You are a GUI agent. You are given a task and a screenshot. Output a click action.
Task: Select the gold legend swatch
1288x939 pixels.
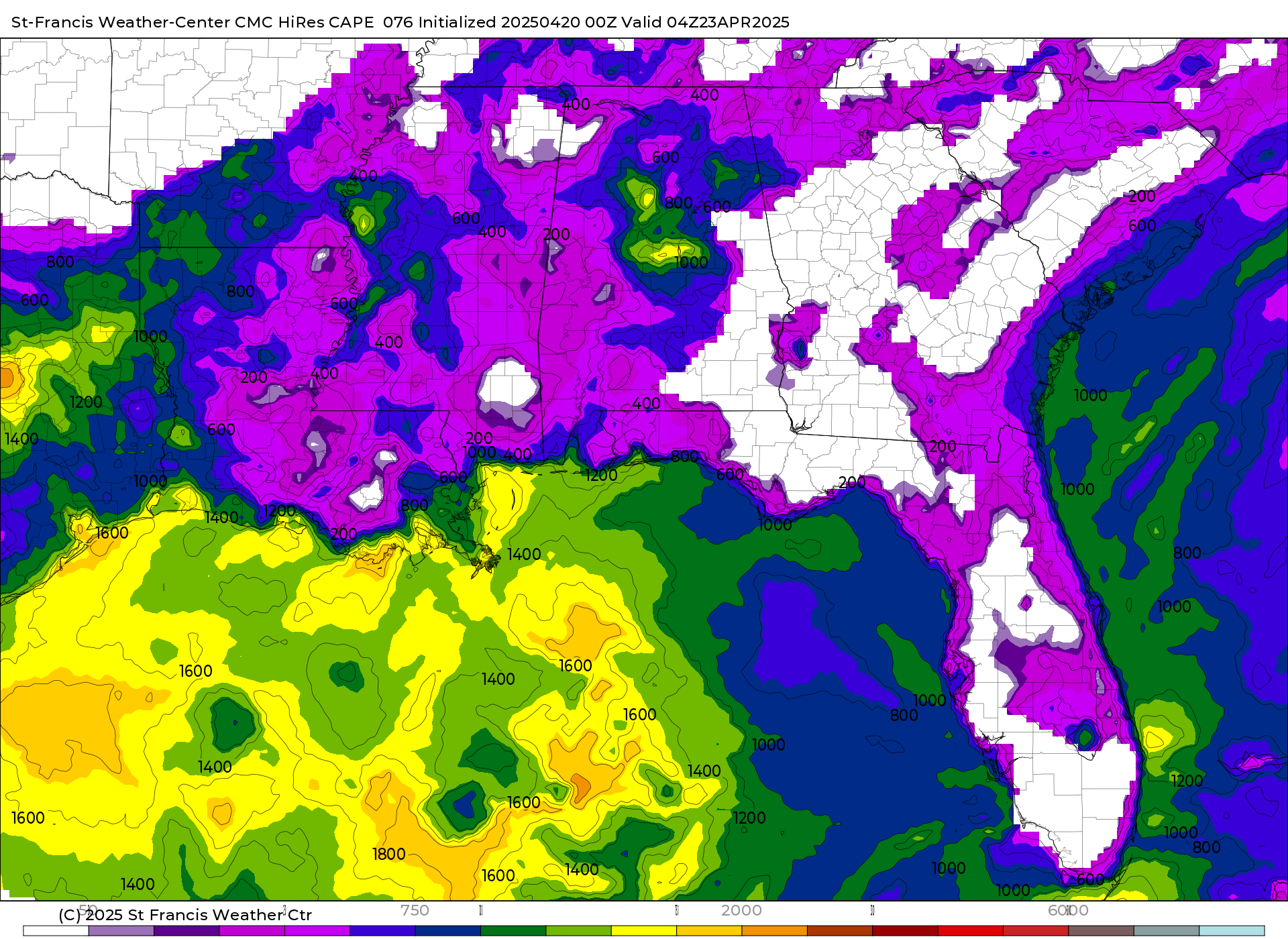[x=709, y=931]
